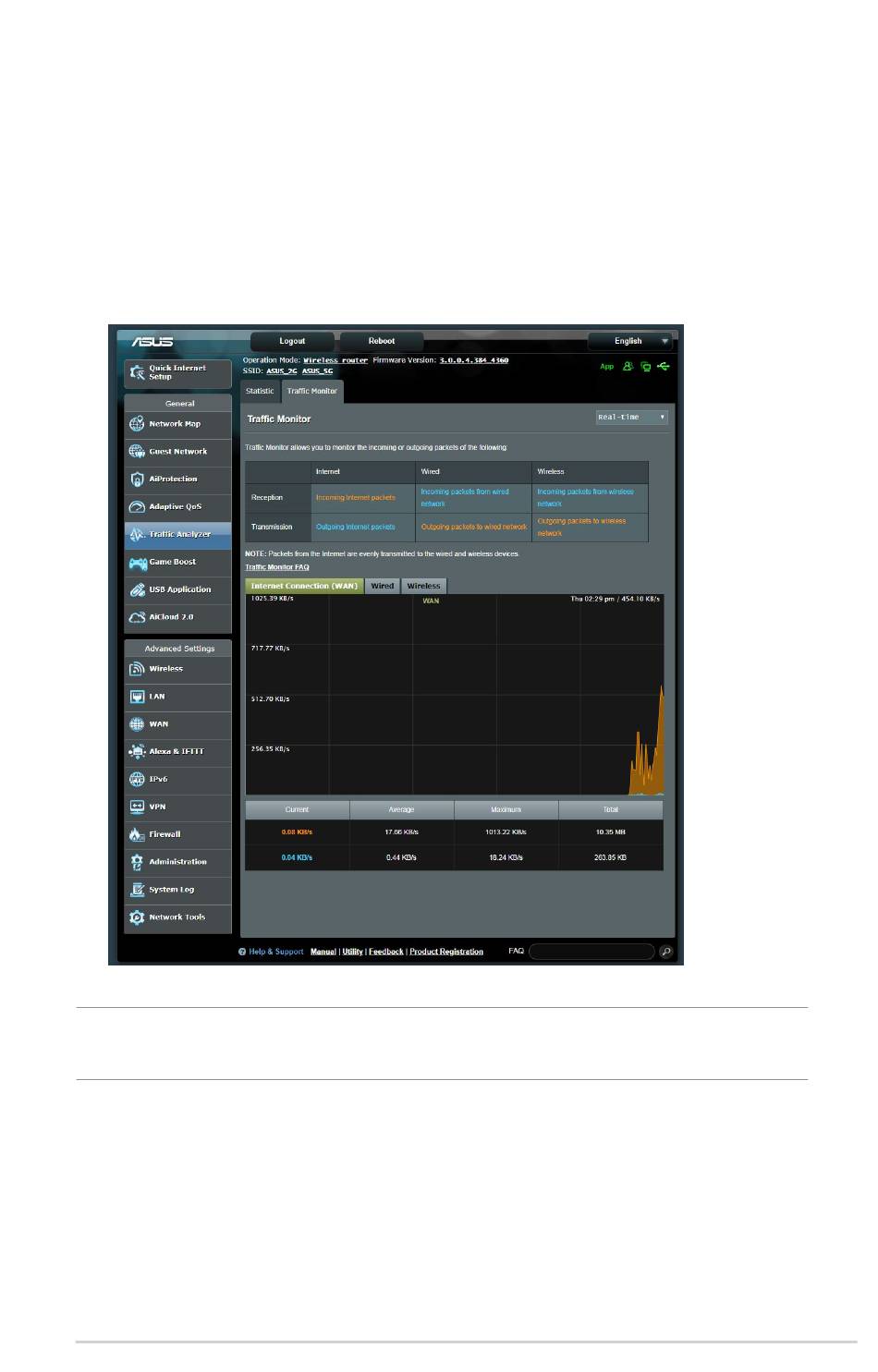
Task: Select Internet Connection (WAN) tab
Action: [x=304, y=586]
